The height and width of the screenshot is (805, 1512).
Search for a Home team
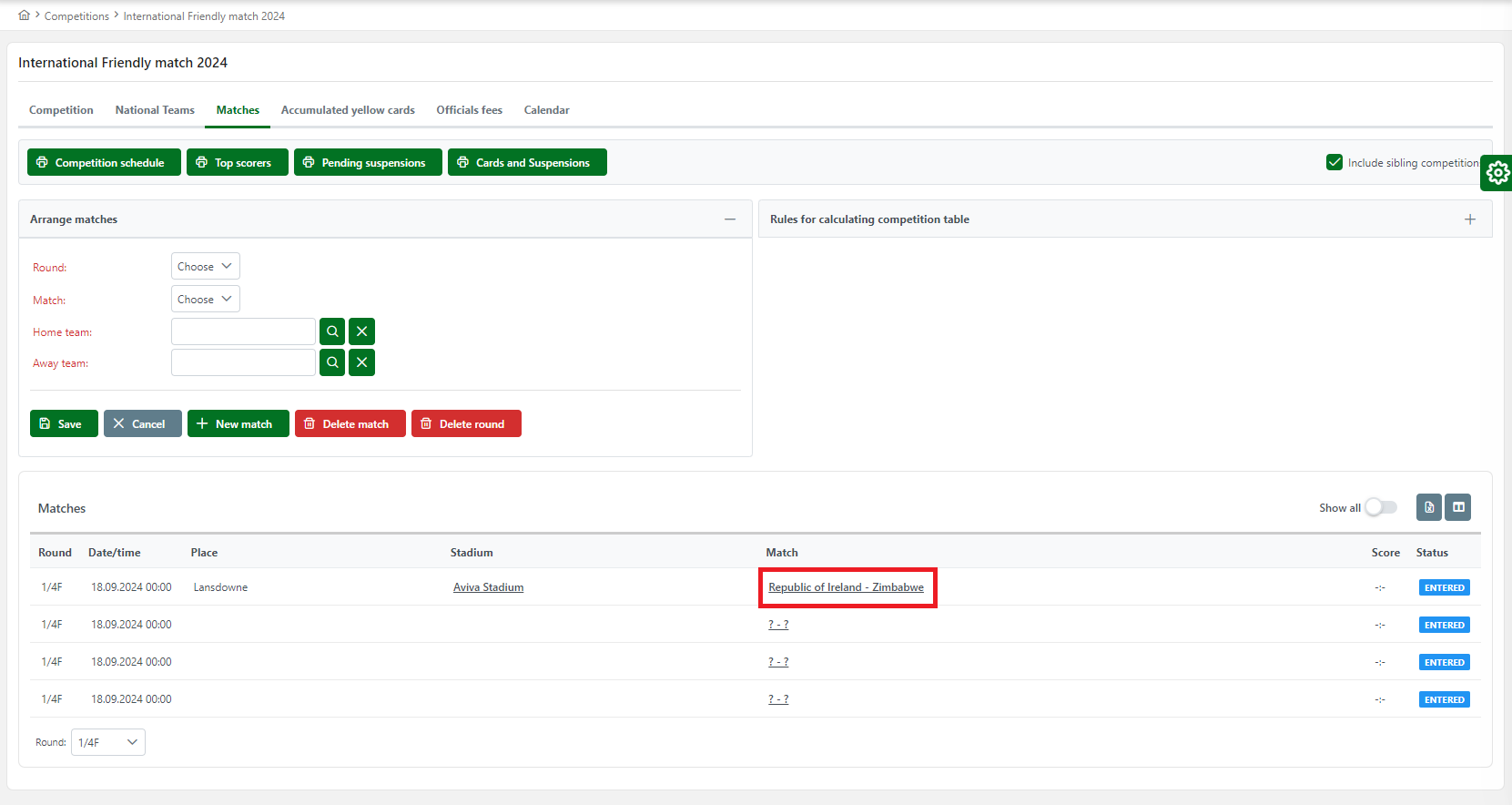click(x=332, y=331)
